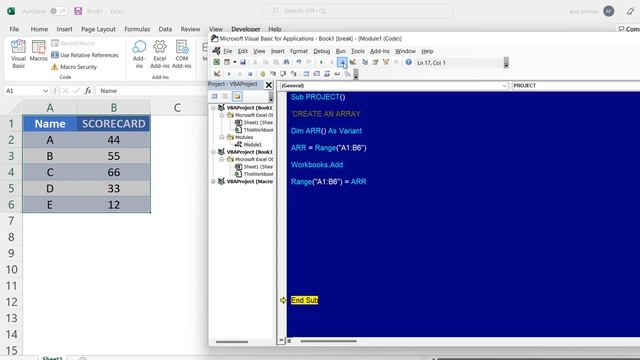Open Visual Basic button in Excel ribbon
This screenshot has width=640, height=360.
coord(18,54)
